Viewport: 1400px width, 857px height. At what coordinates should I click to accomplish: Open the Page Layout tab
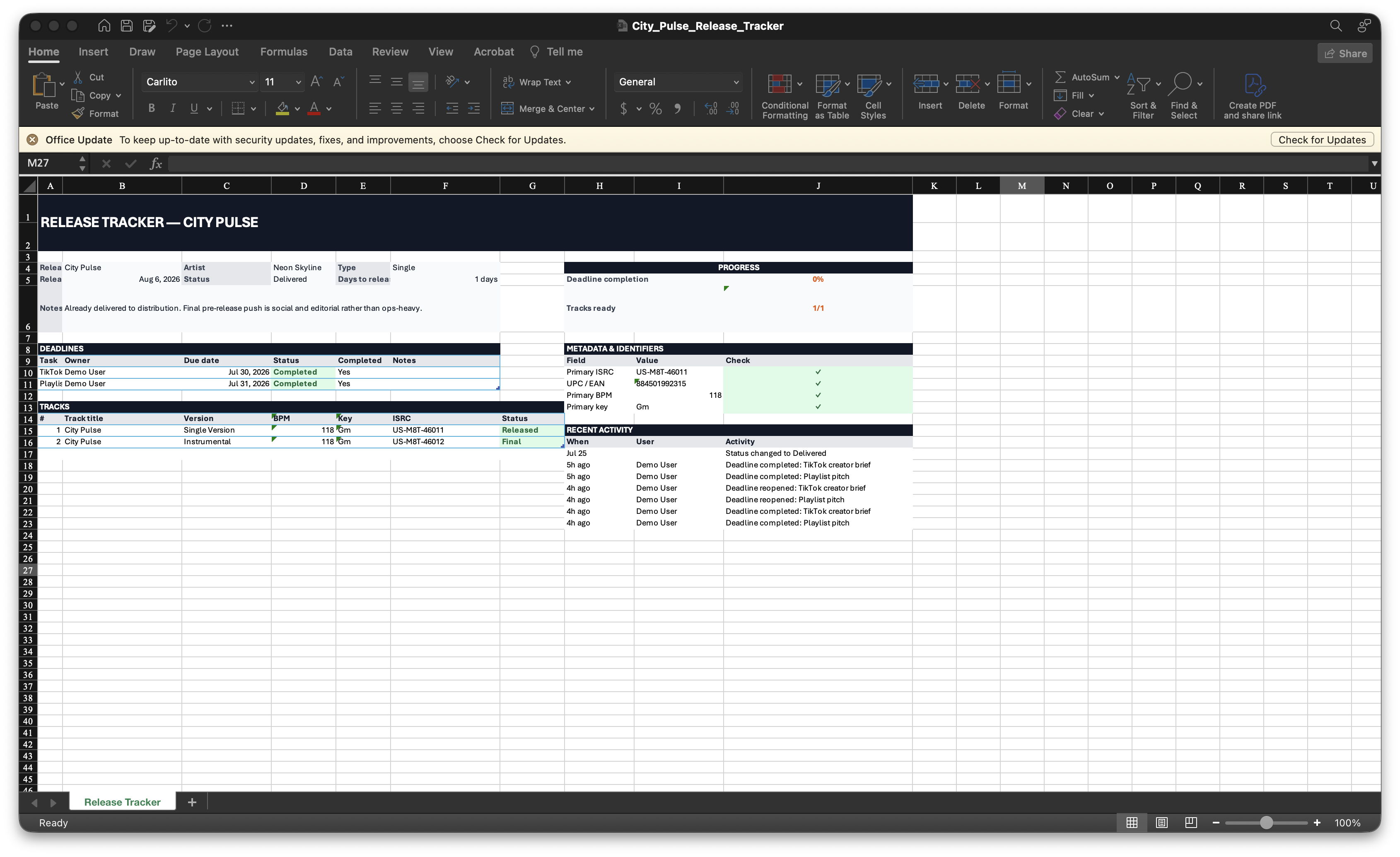click(207, 52)
